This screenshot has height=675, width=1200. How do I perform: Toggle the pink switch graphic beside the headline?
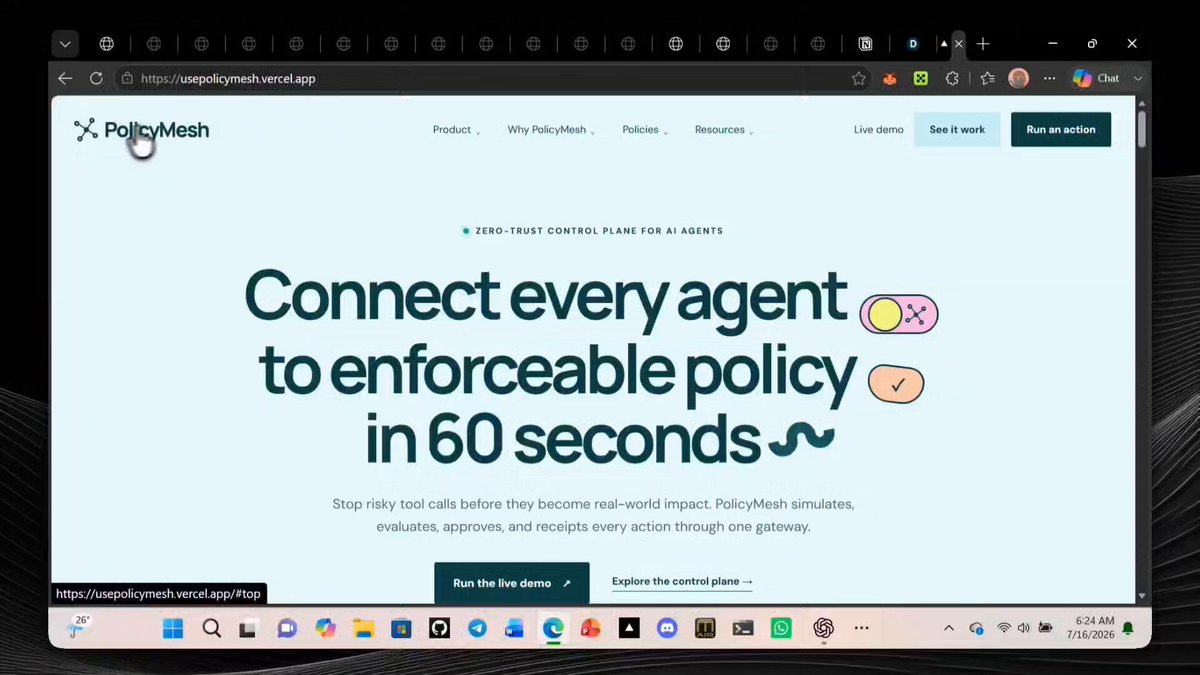click(899, 315)
